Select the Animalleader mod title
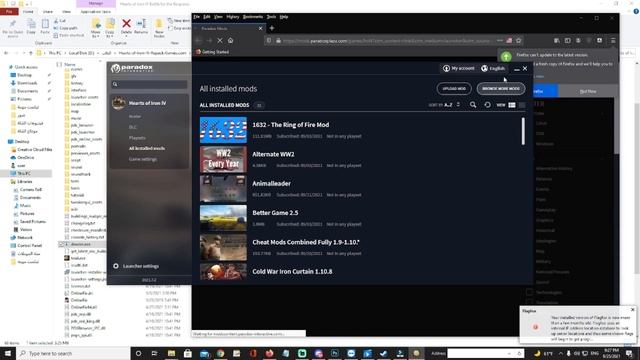This screenshot has width=640, height=360. [271, 184]
